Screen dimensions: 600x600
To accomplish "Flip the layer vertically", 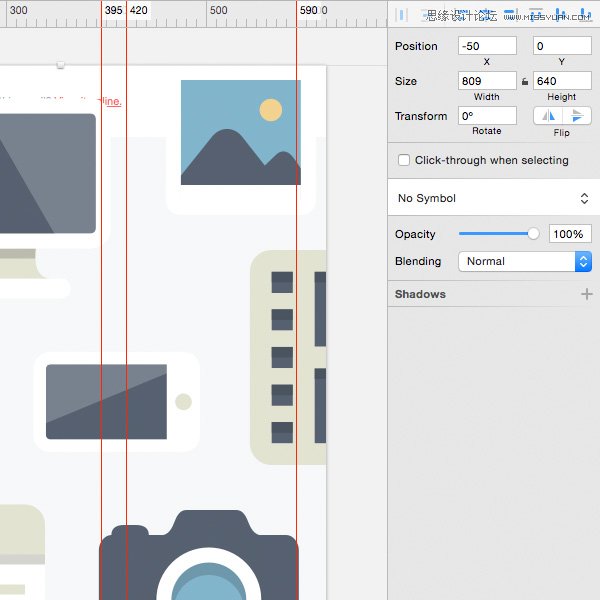I will [577, 116].
